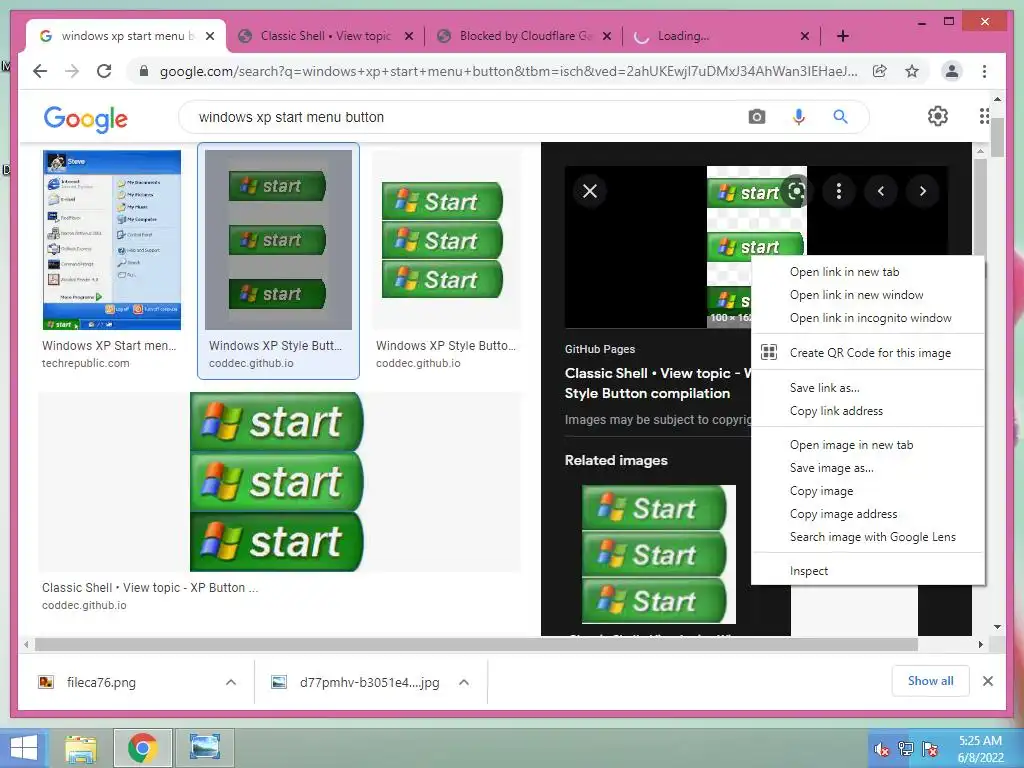Close the Blocked by Cloudflare tab

607,36
